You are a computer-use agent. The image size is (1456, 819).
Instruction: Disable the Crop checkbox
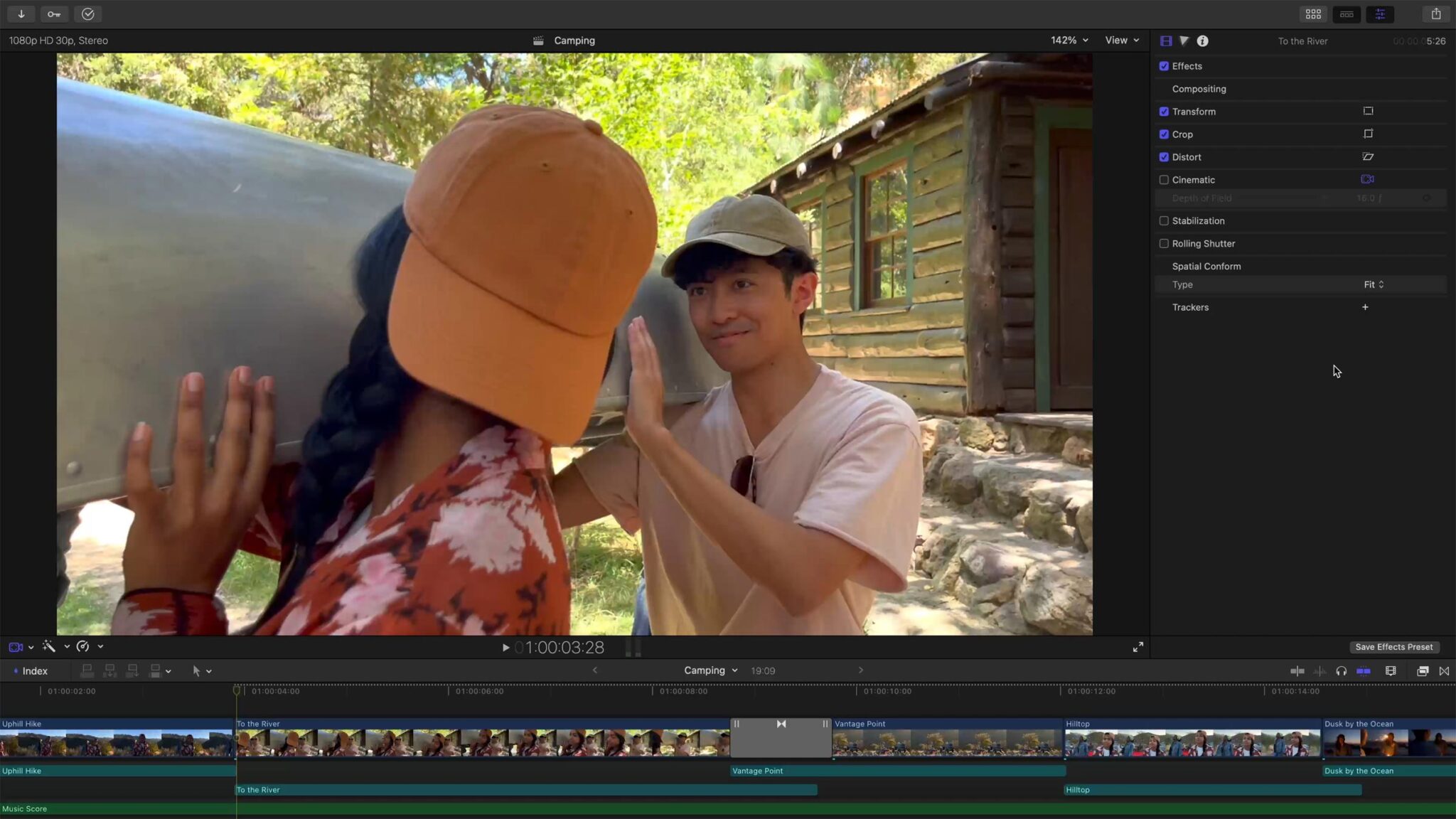tap(1164, 134)
